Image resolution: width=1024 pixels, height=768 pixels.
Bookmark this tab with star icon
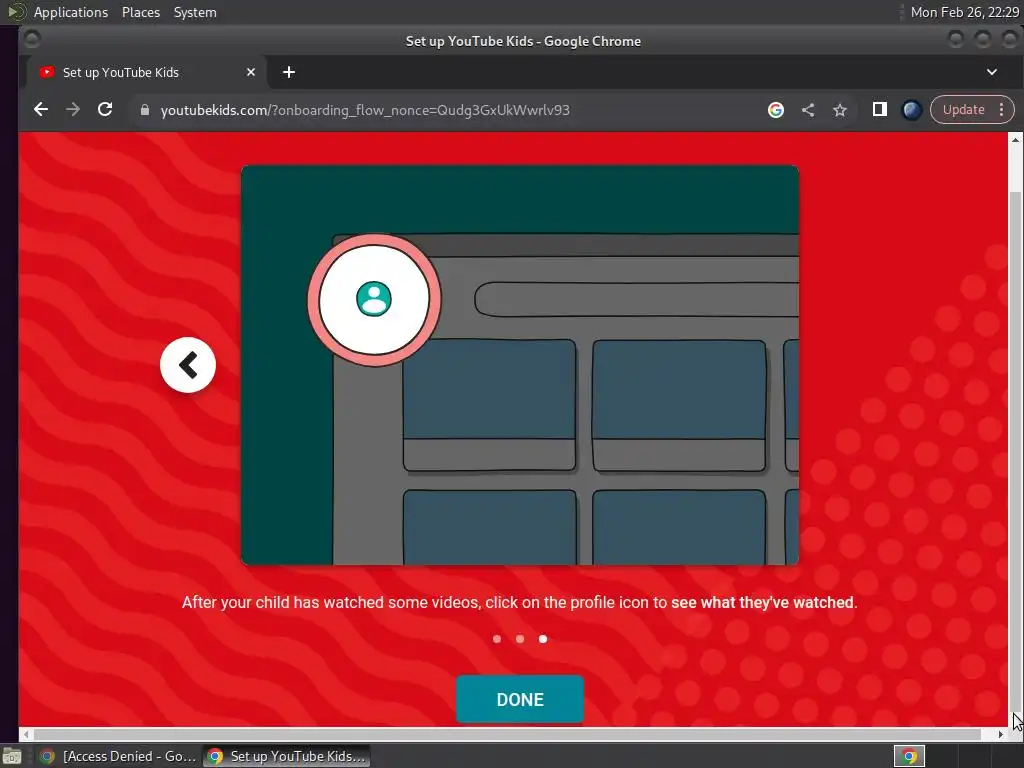click(840, 110)
